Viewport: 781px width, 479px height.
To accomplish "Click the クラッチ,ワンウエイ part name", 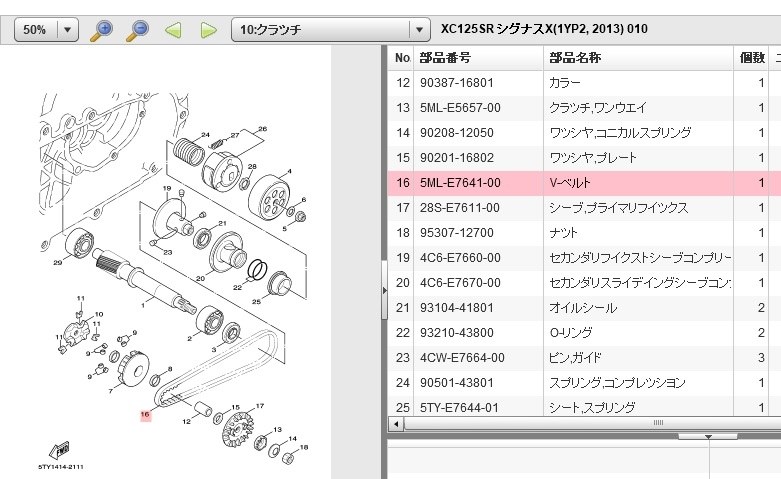I will point(598,108).
